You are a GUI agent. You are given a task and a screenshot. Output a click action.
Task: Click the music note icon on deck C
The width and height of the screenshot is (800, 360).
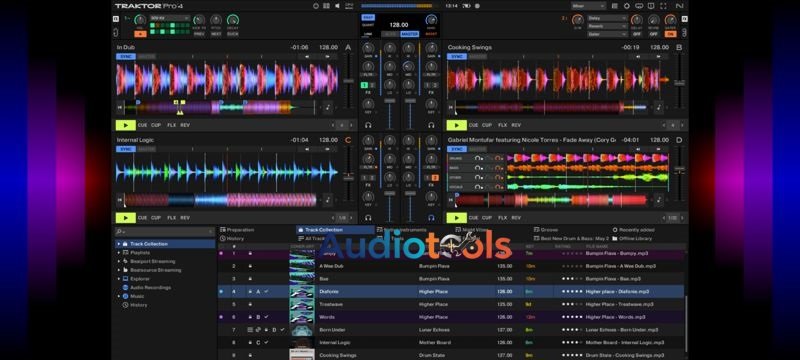pyautogui.click(x=328, y=200)
